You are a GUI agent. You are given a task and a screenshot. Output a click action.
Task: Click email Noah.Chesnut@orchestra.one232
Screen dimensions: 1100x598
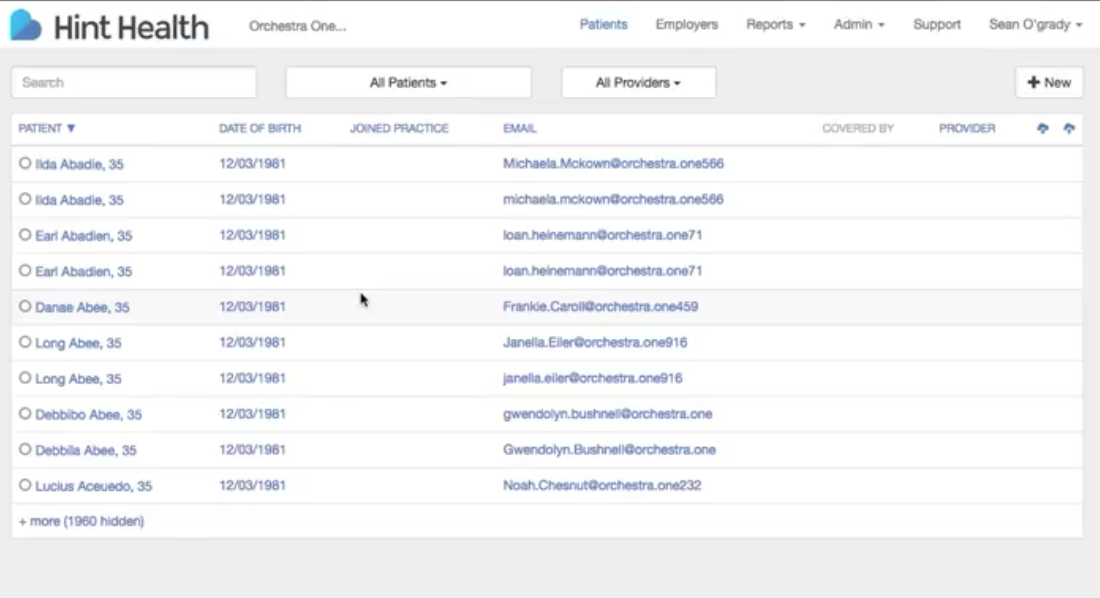602,486
